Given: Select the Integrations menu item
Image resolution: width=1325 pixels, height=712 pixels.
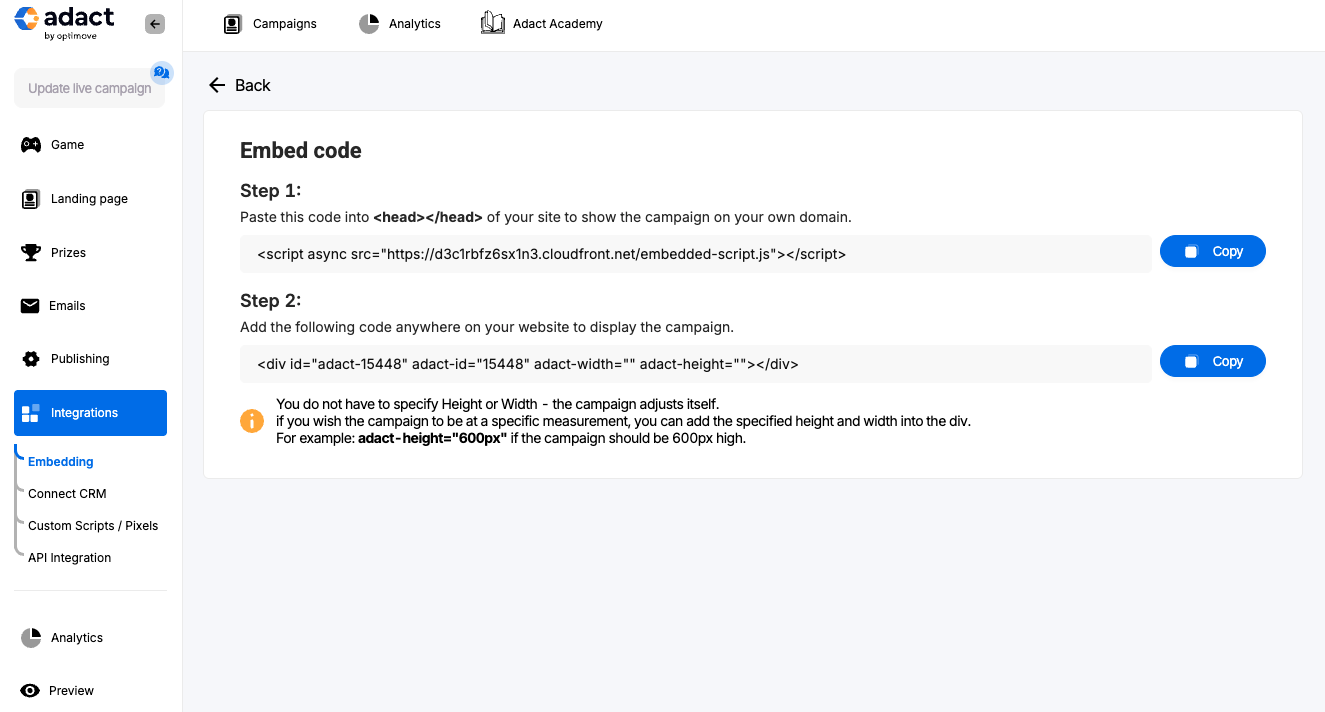Looking at the screenshot, I should point(90,413).
